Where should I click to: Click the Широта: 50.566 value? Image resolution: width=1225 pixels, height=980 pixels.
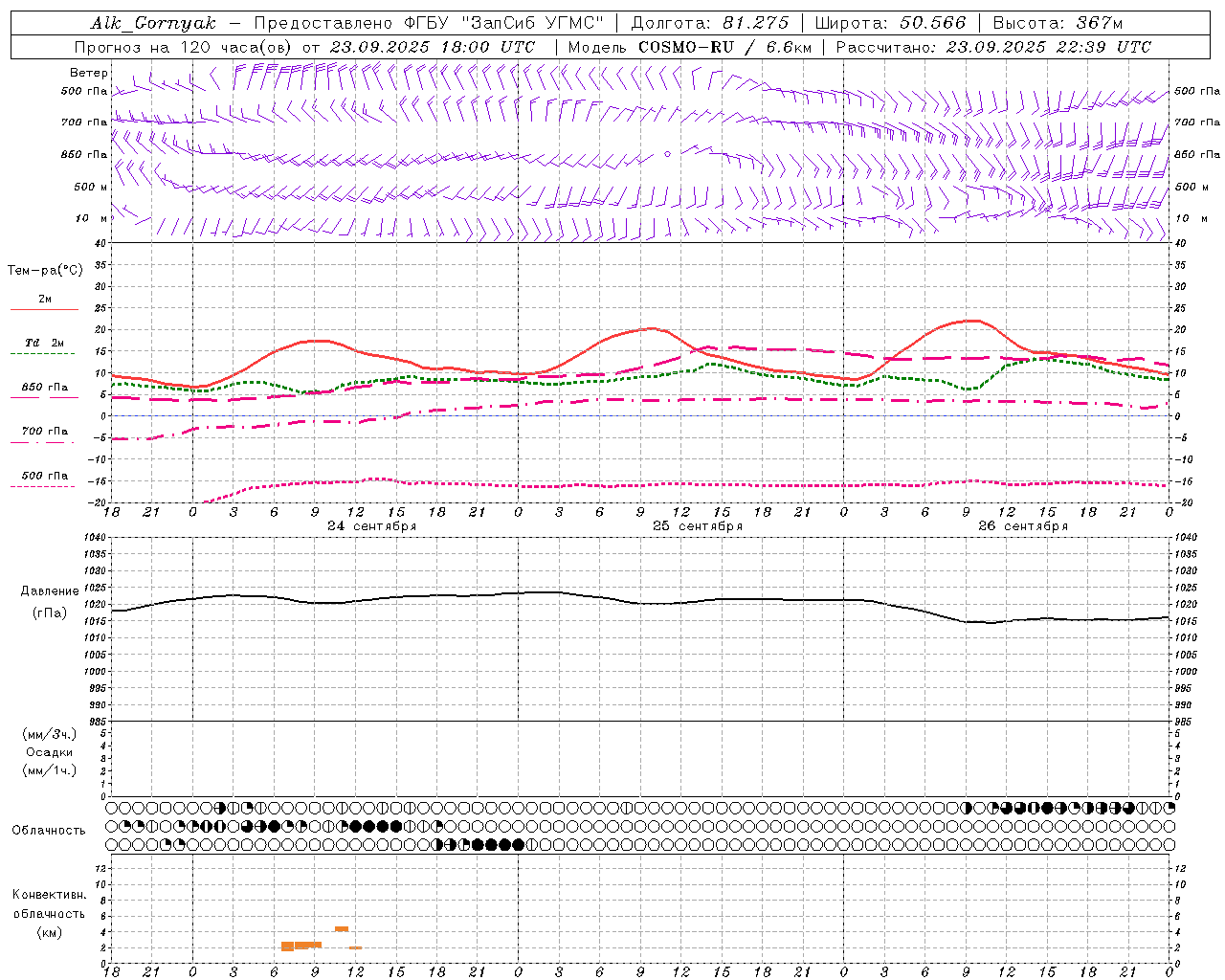tap(890, 23)
